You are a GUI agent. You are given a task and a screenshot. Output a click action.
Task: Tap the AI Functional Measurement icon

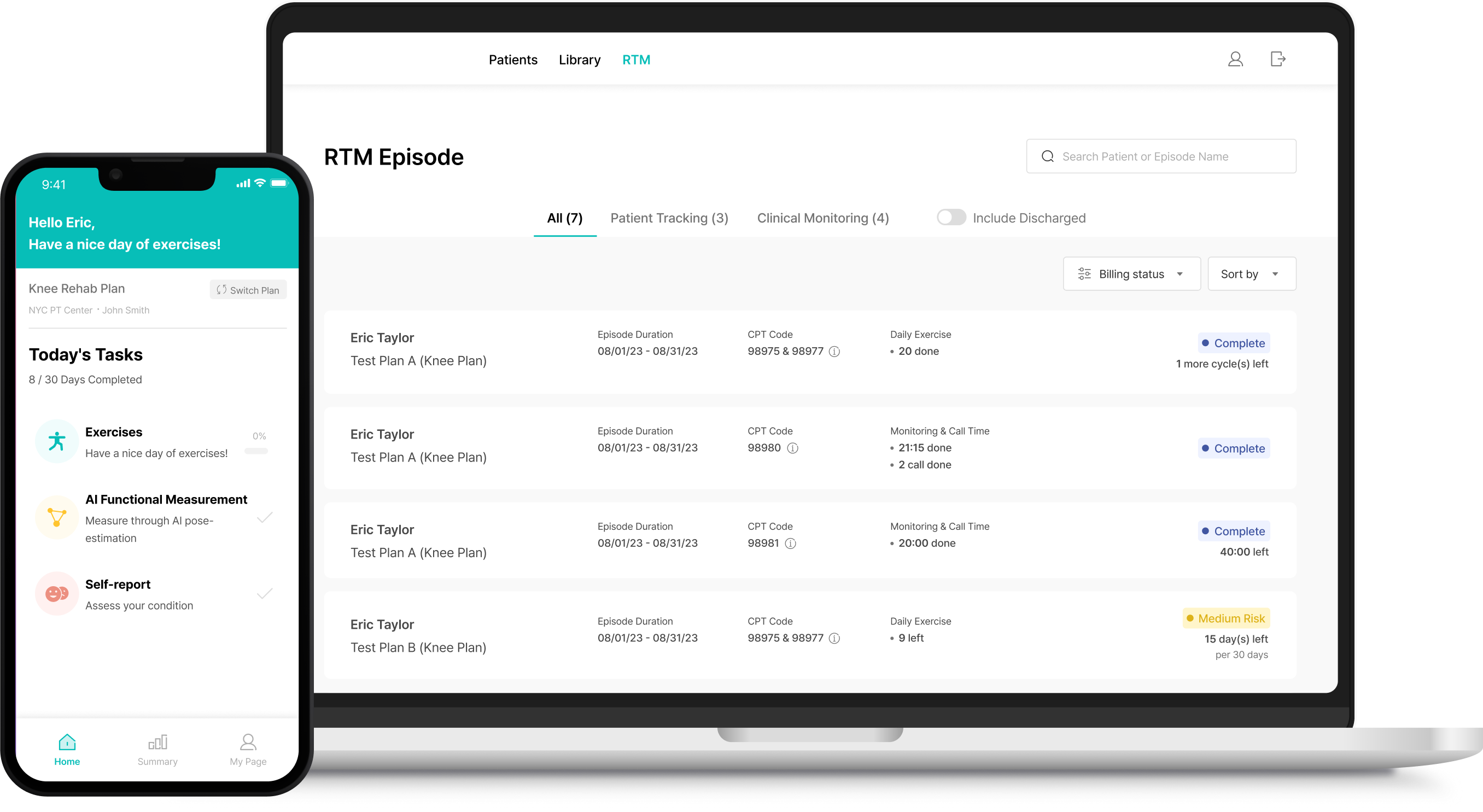click(x=56, y=517)
